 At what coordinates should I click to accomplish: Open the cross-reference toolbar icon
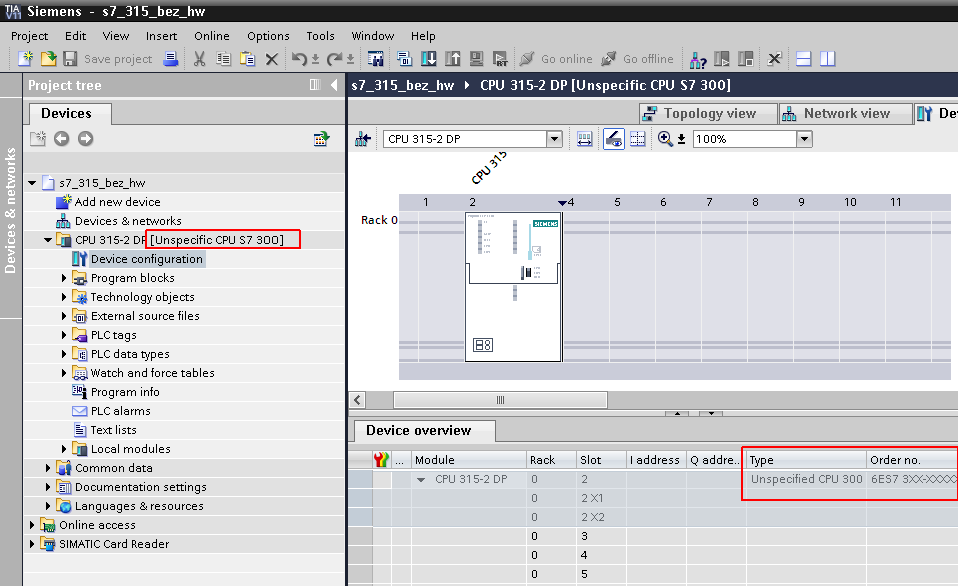point(774,59)
